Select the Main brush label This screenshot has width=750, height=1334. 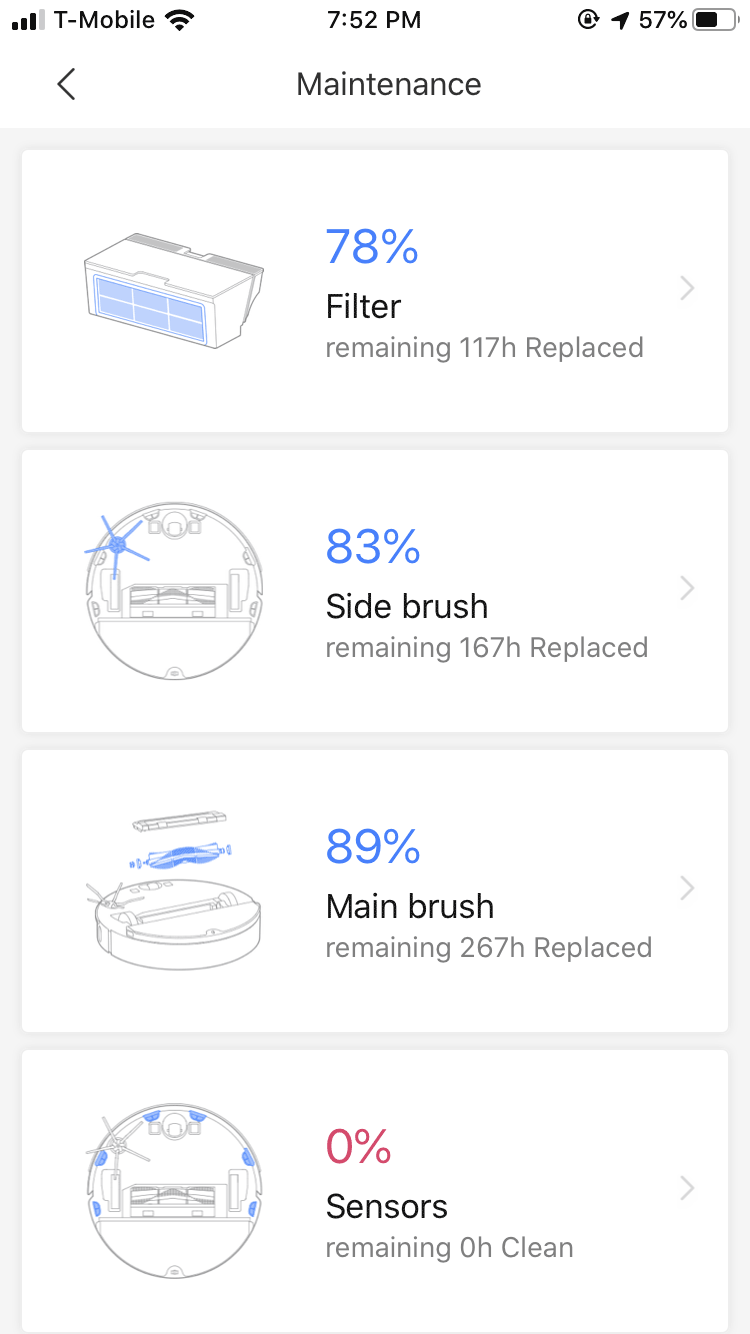coord(410,906)
